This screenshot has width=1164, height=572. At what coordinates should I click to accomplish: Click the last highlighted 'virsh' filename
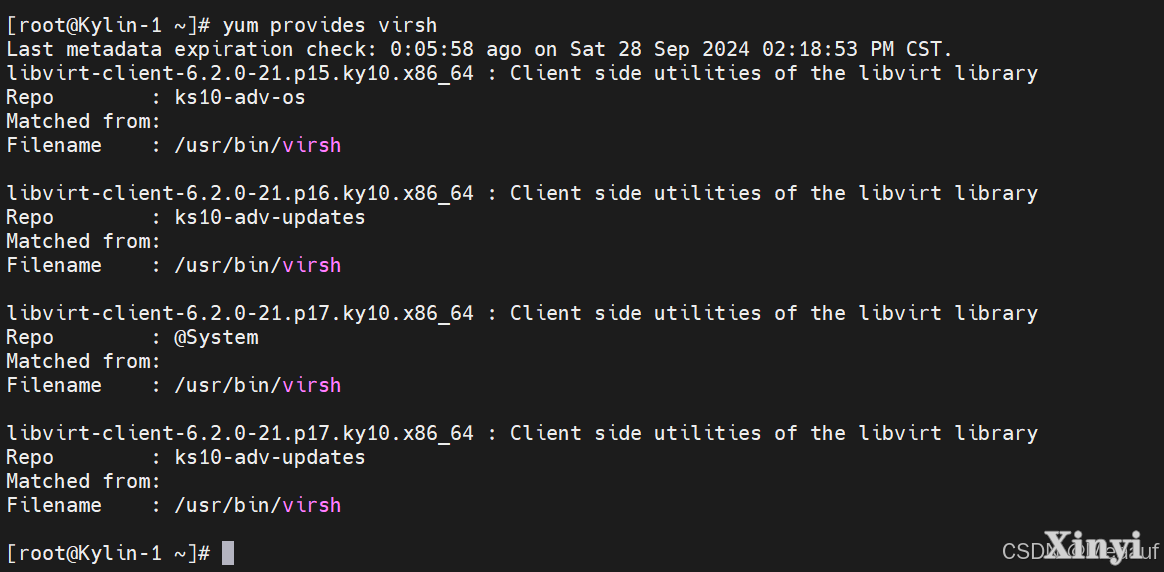pos(312,505)
